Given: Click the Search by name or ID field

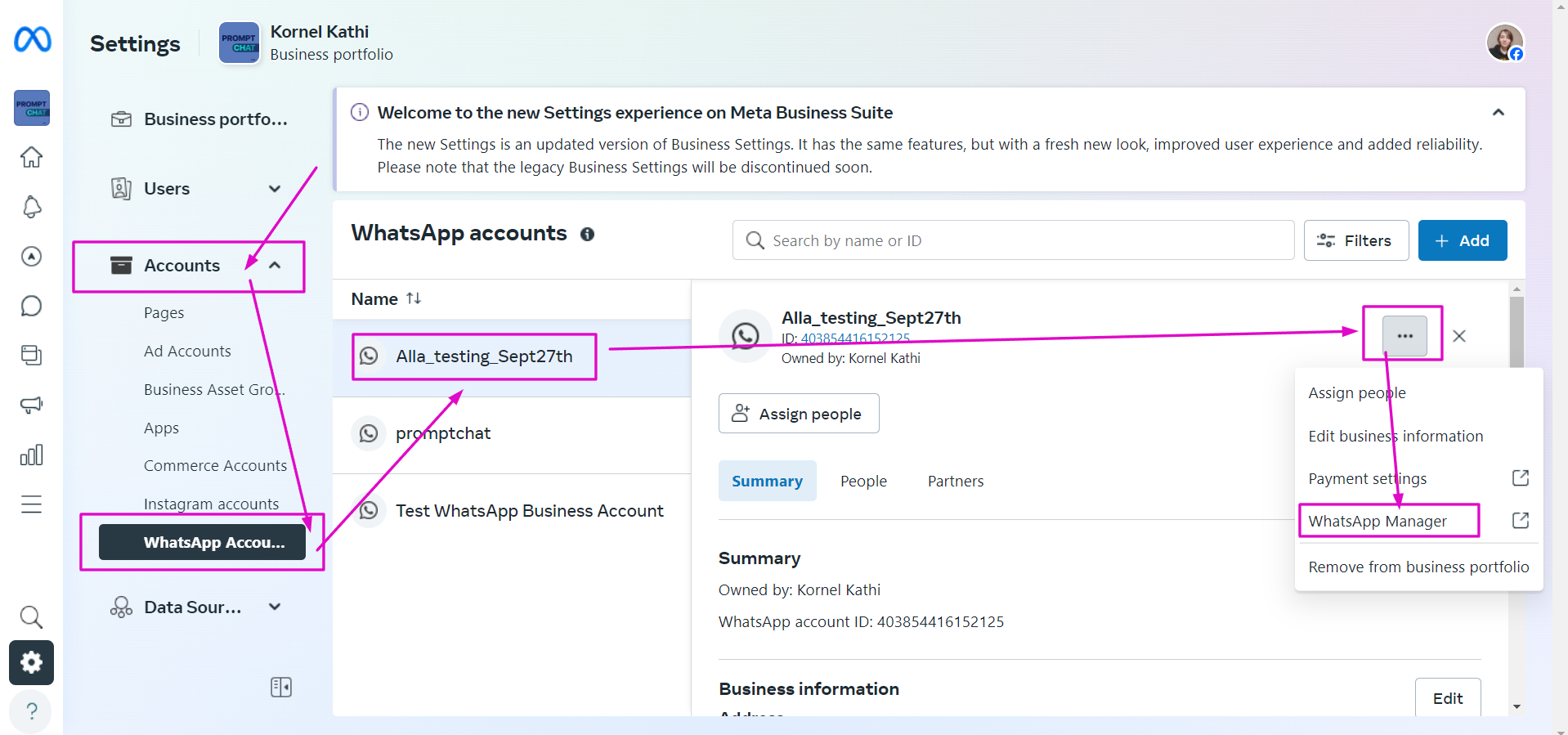Looking at the screenshot, I should (1014, 240).
